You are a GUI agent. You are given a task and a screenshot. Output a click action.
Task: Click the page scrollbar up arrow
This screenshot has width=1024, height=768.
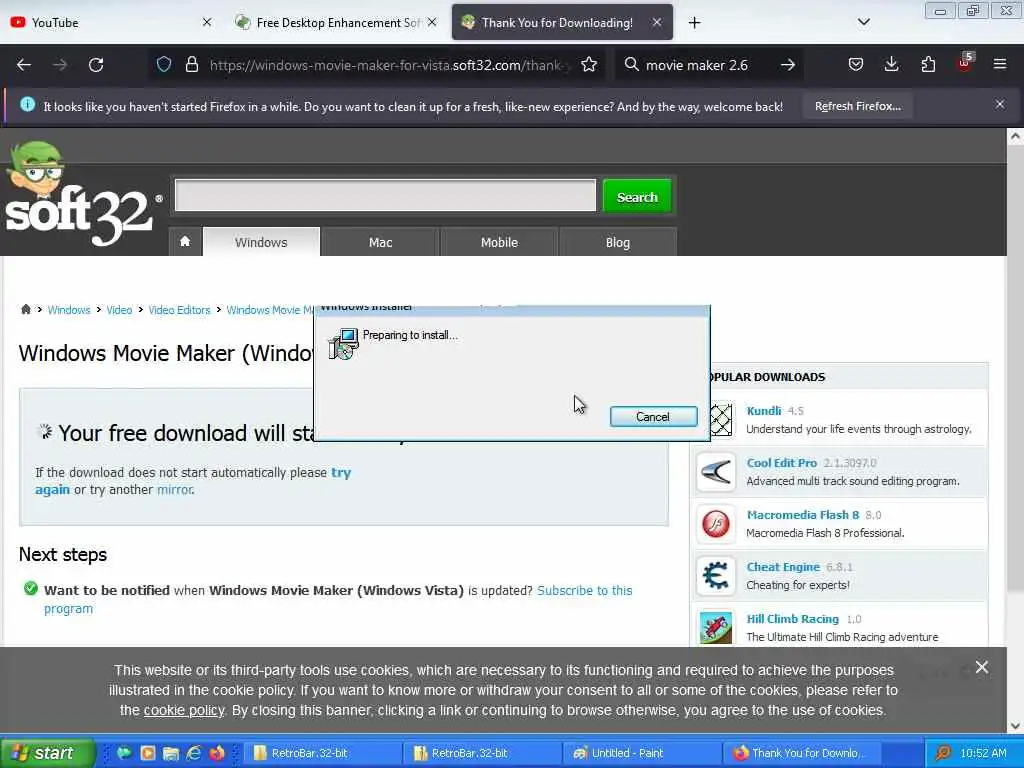pos(1015,136)
